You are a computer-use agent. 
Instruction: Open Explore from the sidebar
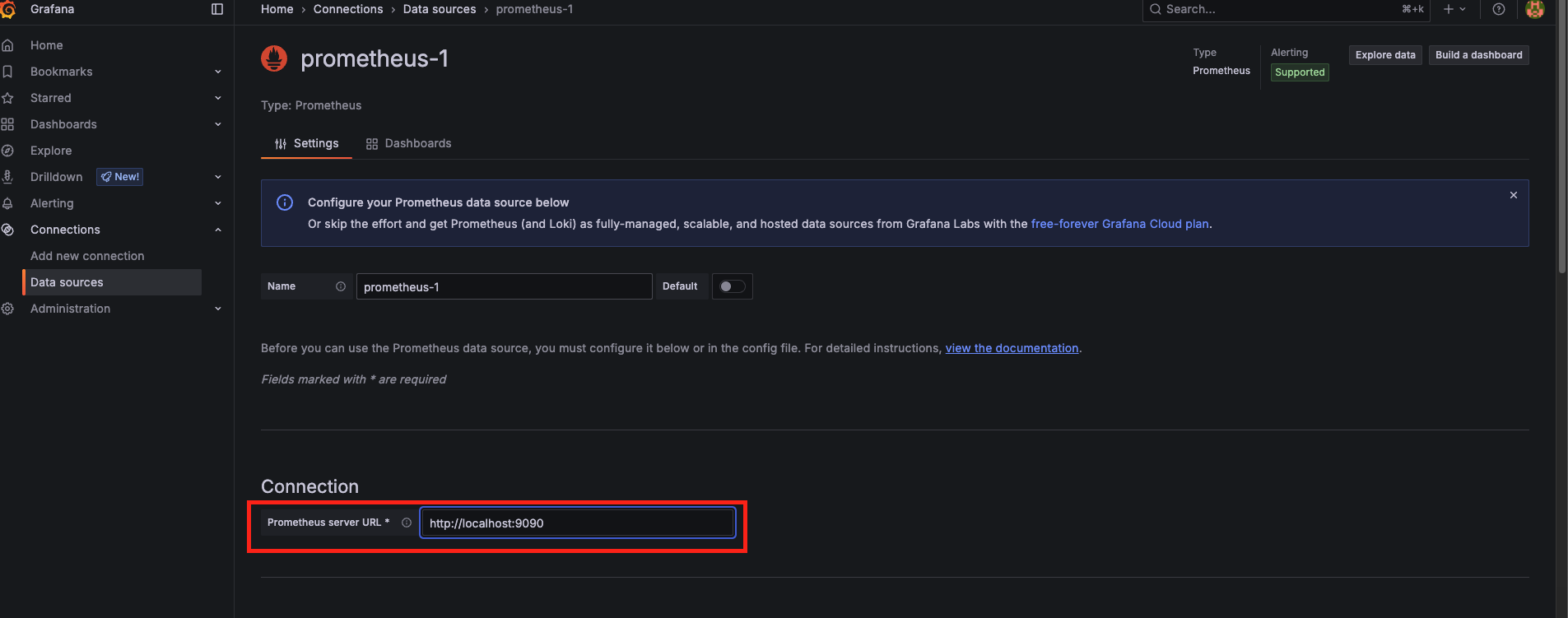pyautogui.click(x=51, y=151)
